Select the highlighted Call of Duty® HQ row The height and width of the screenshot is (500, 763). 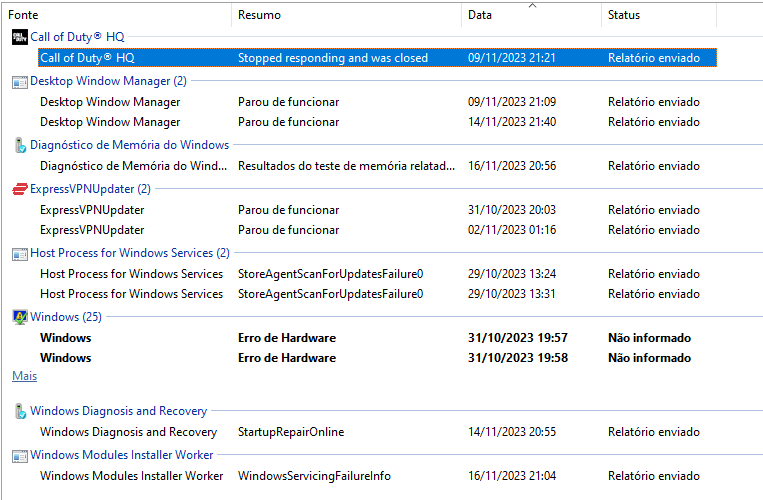click(377, 58)
